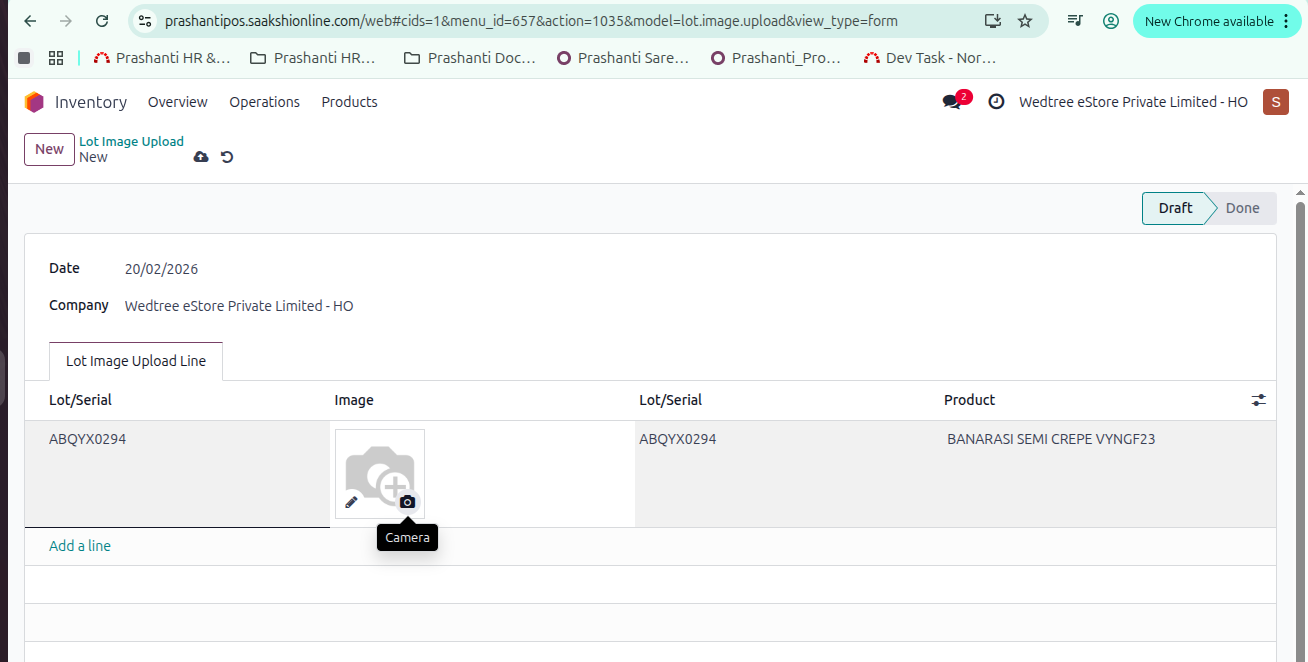The height and width of the screenshot is (662, 1308).
Task: Click the pencil edit icon on image
Action: point(352,502)
